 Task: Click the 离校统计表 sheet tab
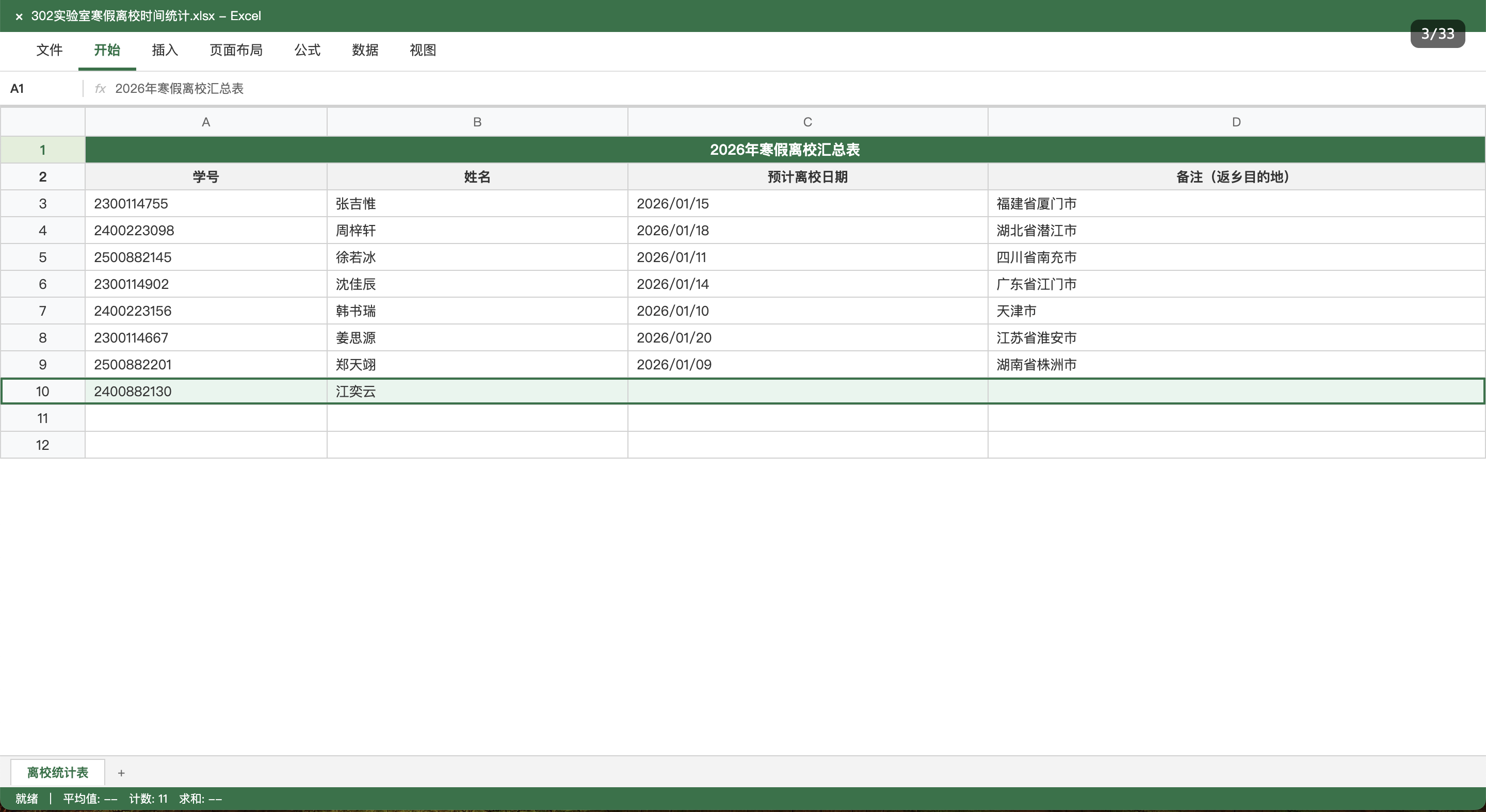(x=58, y=772)
